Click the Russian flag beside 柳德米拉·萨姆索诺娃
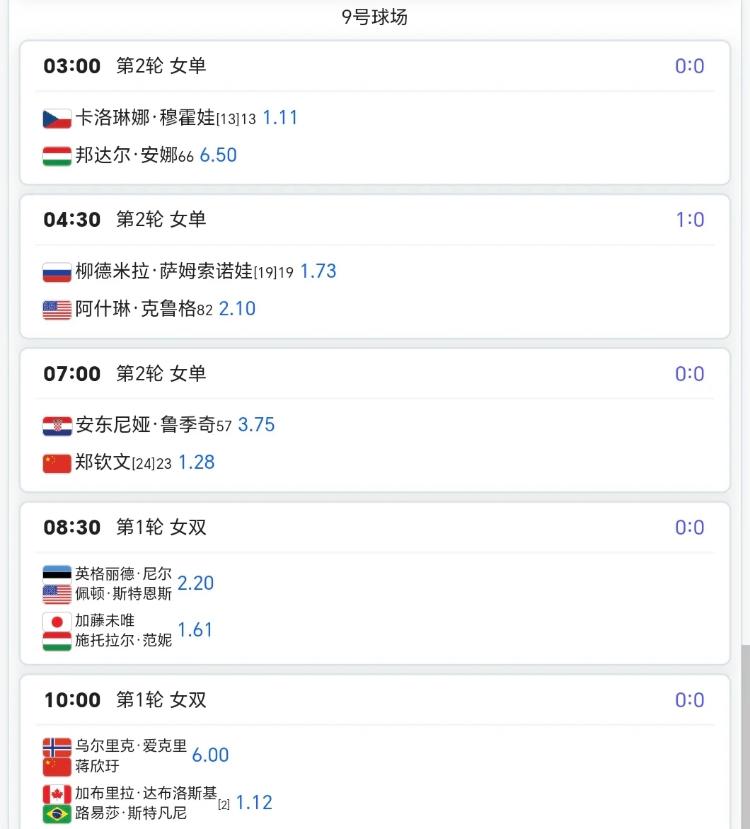 (57, 272)
